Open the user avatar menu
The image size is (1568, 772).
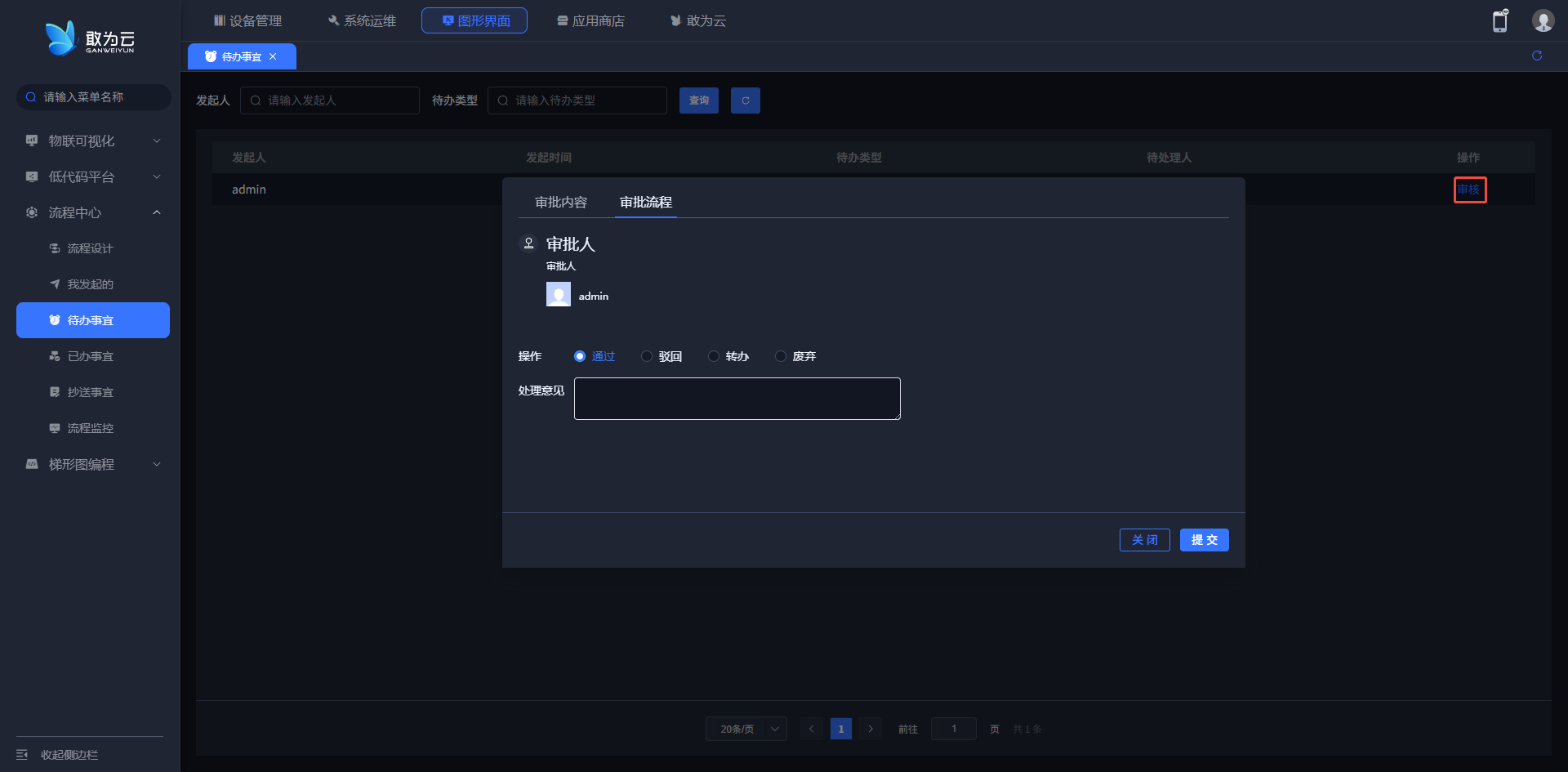click(1543, 20)
